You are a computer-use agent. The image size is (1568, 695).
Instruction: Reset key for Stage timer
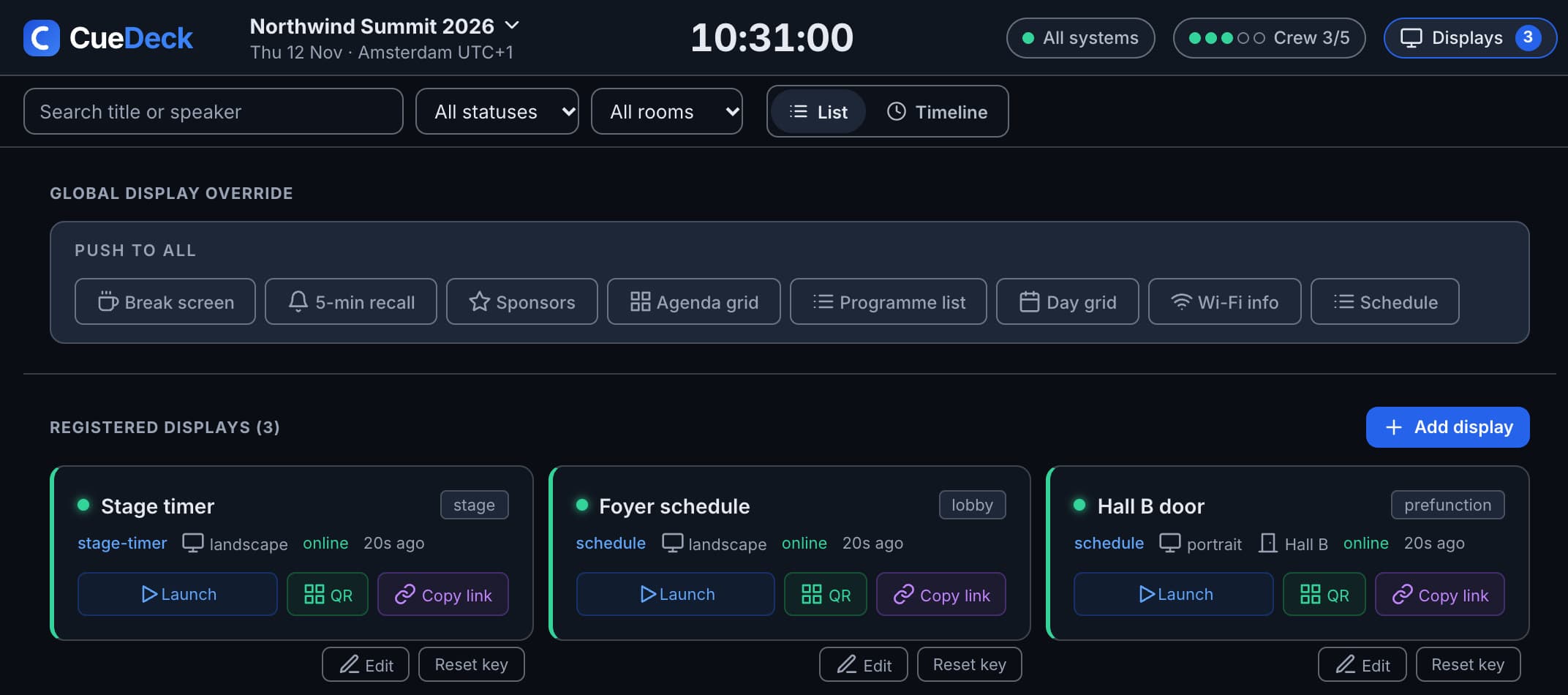tap(472, 664)
